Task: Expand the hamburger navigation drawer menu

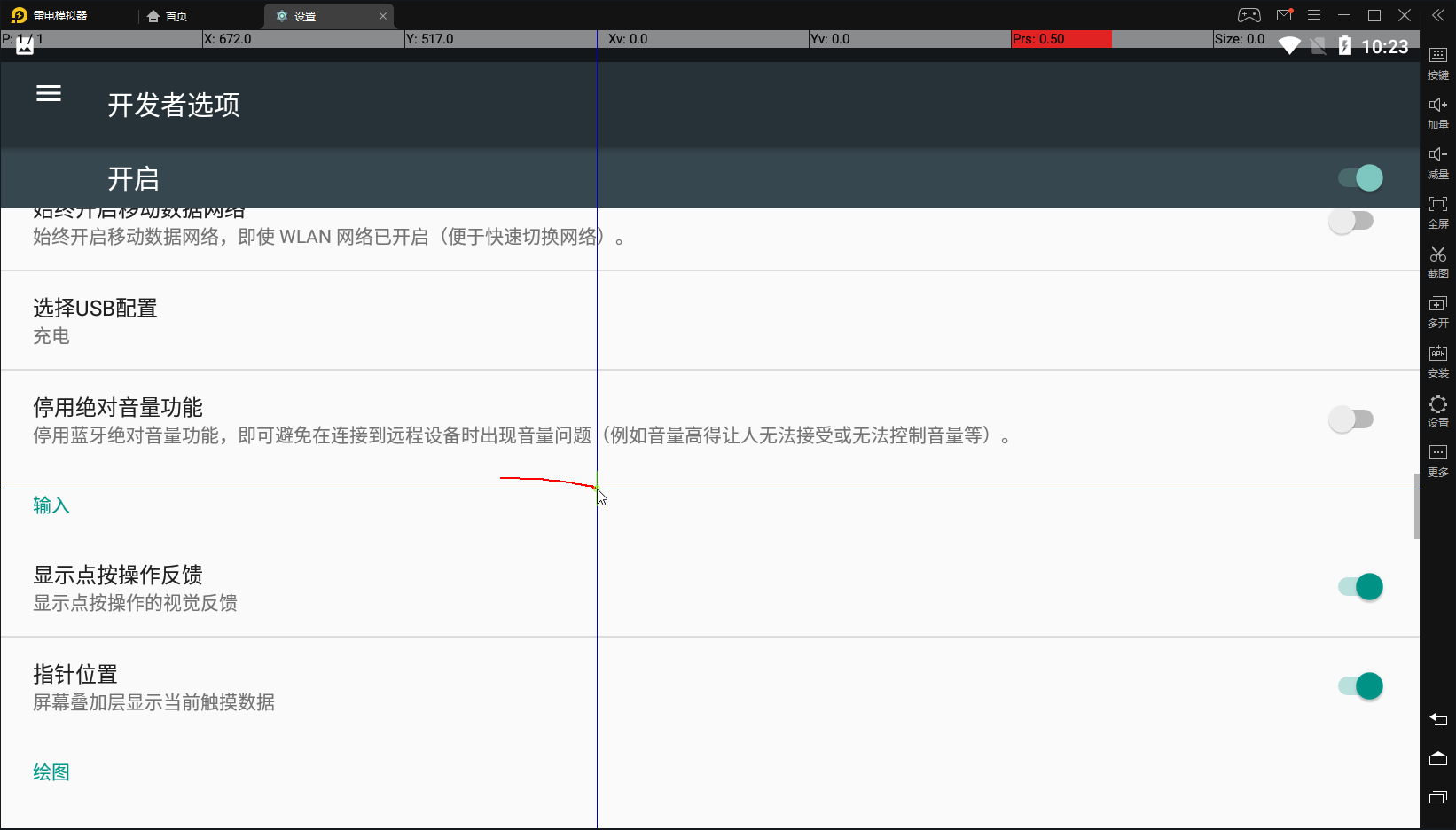Action: pyautogui.click(x=49, y=94)
